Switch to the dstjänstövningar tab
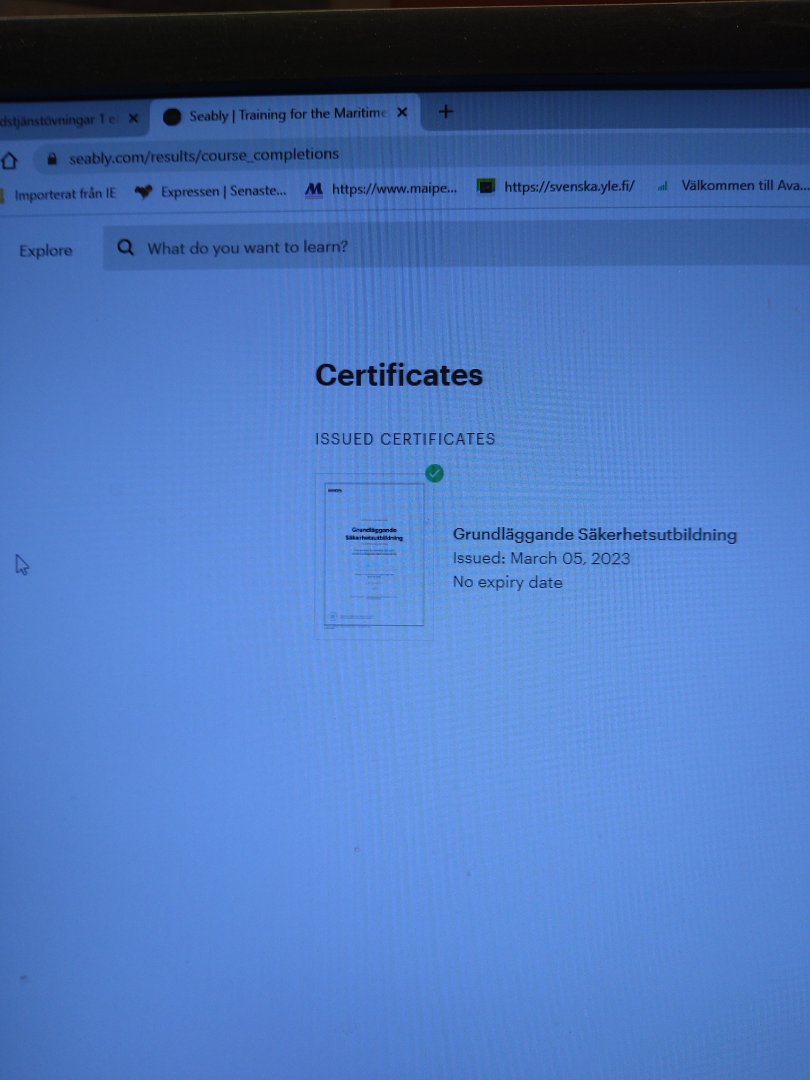Viewport: 810px width, 1080px height. (58, 119)
